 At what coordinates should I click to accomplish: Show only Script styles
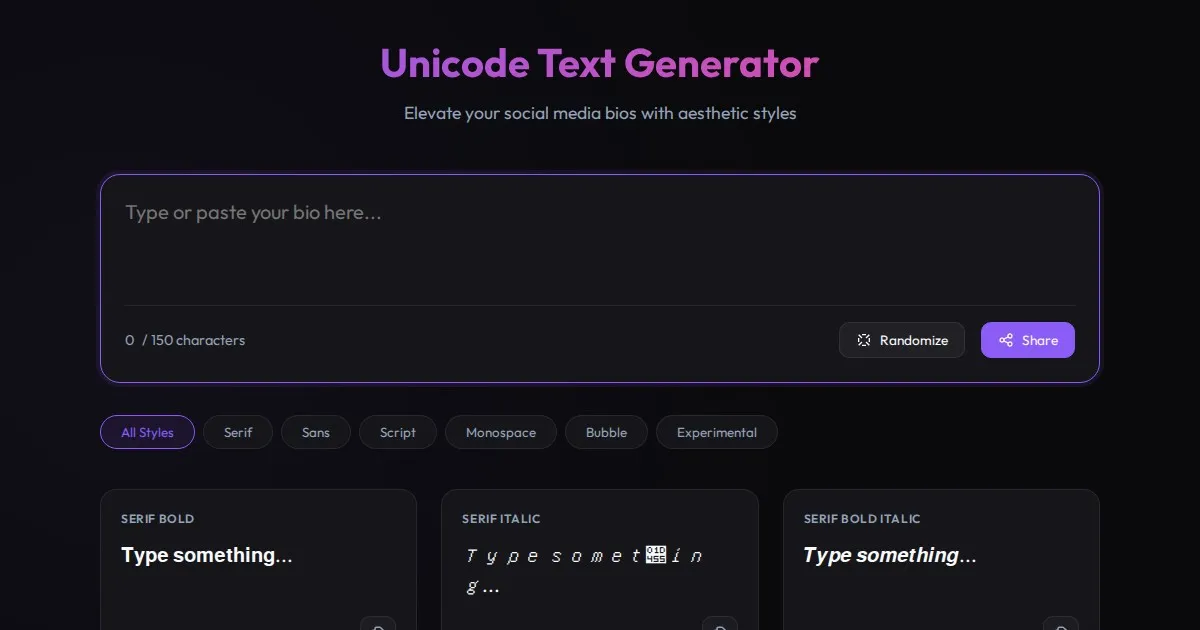pos(398,432)
